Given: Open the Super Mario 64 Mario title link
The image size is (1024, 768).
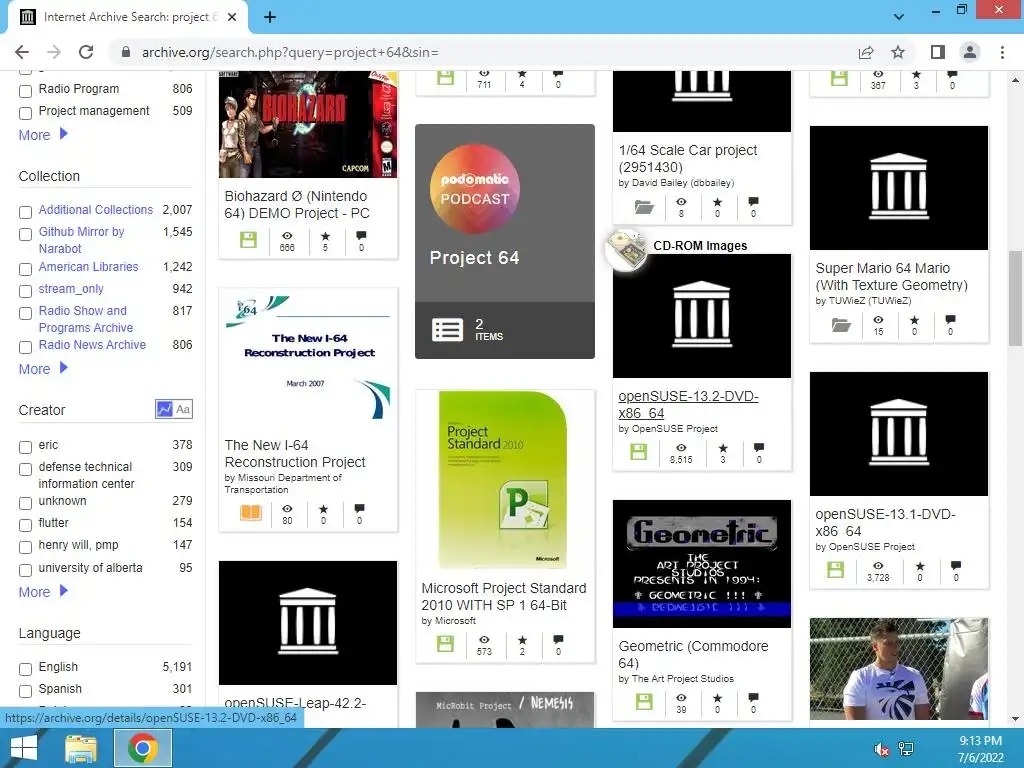Looking at the screenshot, I should coord(891,276).
